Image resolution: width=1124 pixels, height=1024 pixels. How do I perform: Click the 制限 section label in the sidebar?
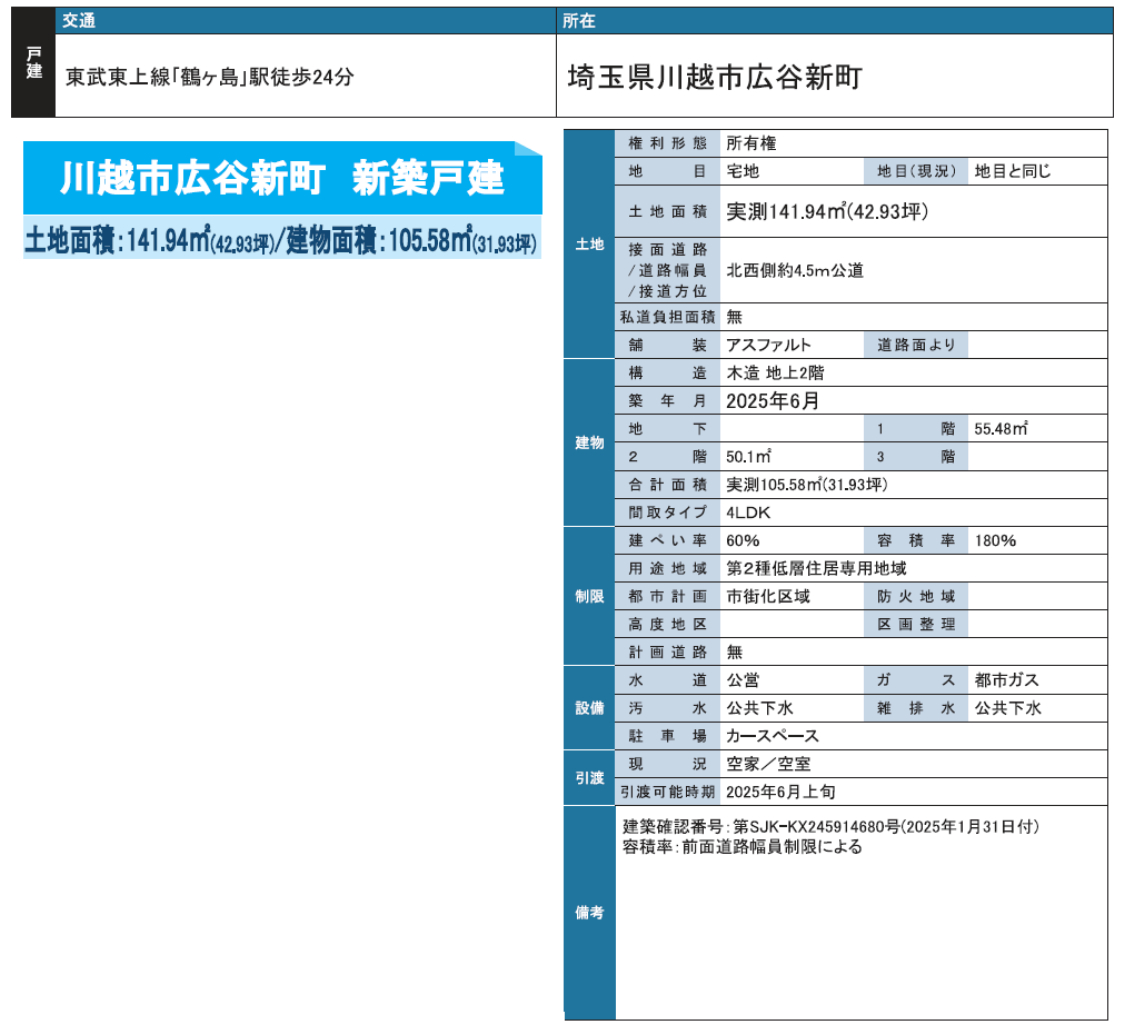pyautogui.click(x=589, y=597)
